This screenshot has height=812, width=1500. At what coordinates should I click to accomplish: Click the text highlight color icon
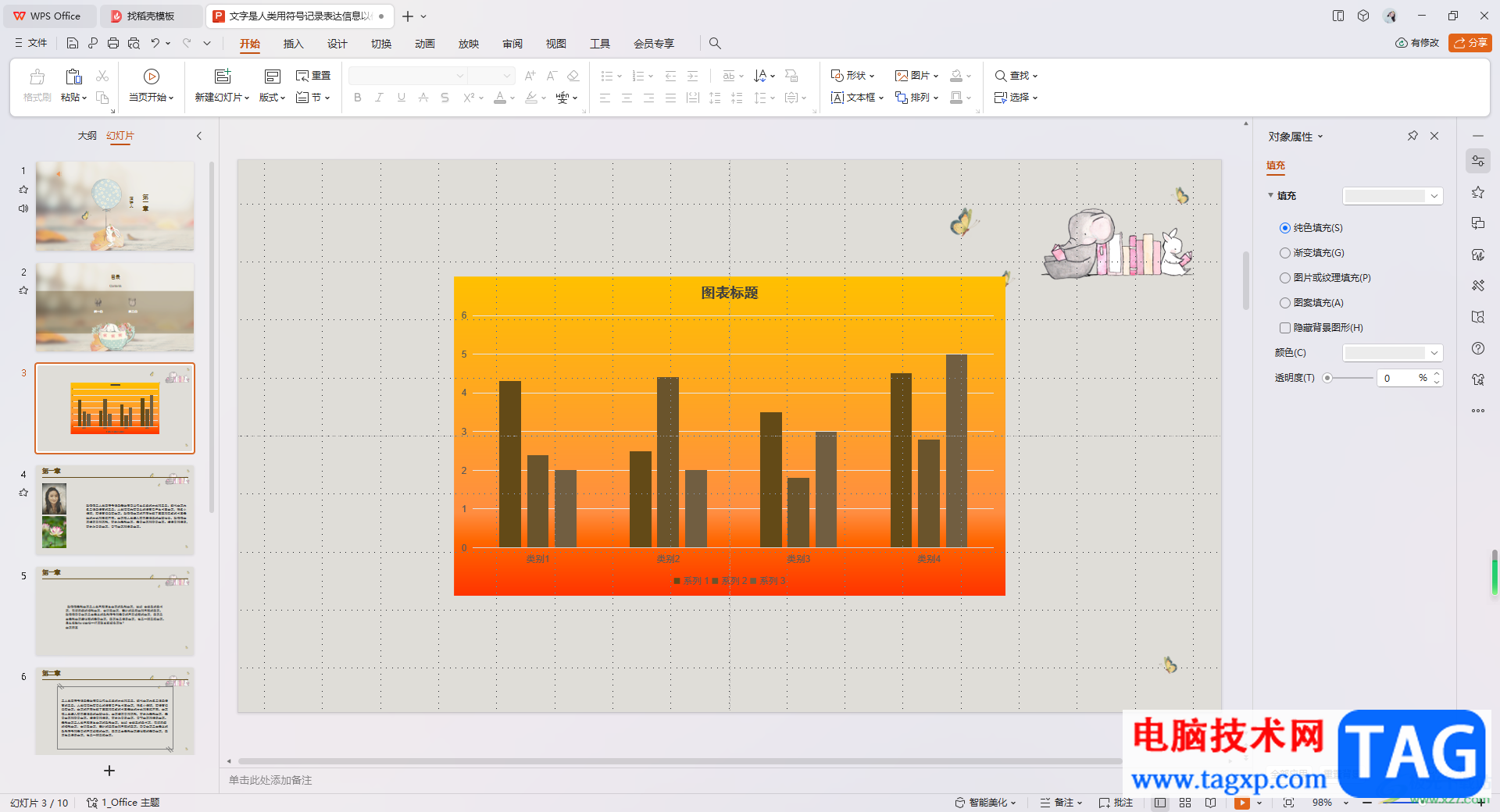tap(531, 98)
